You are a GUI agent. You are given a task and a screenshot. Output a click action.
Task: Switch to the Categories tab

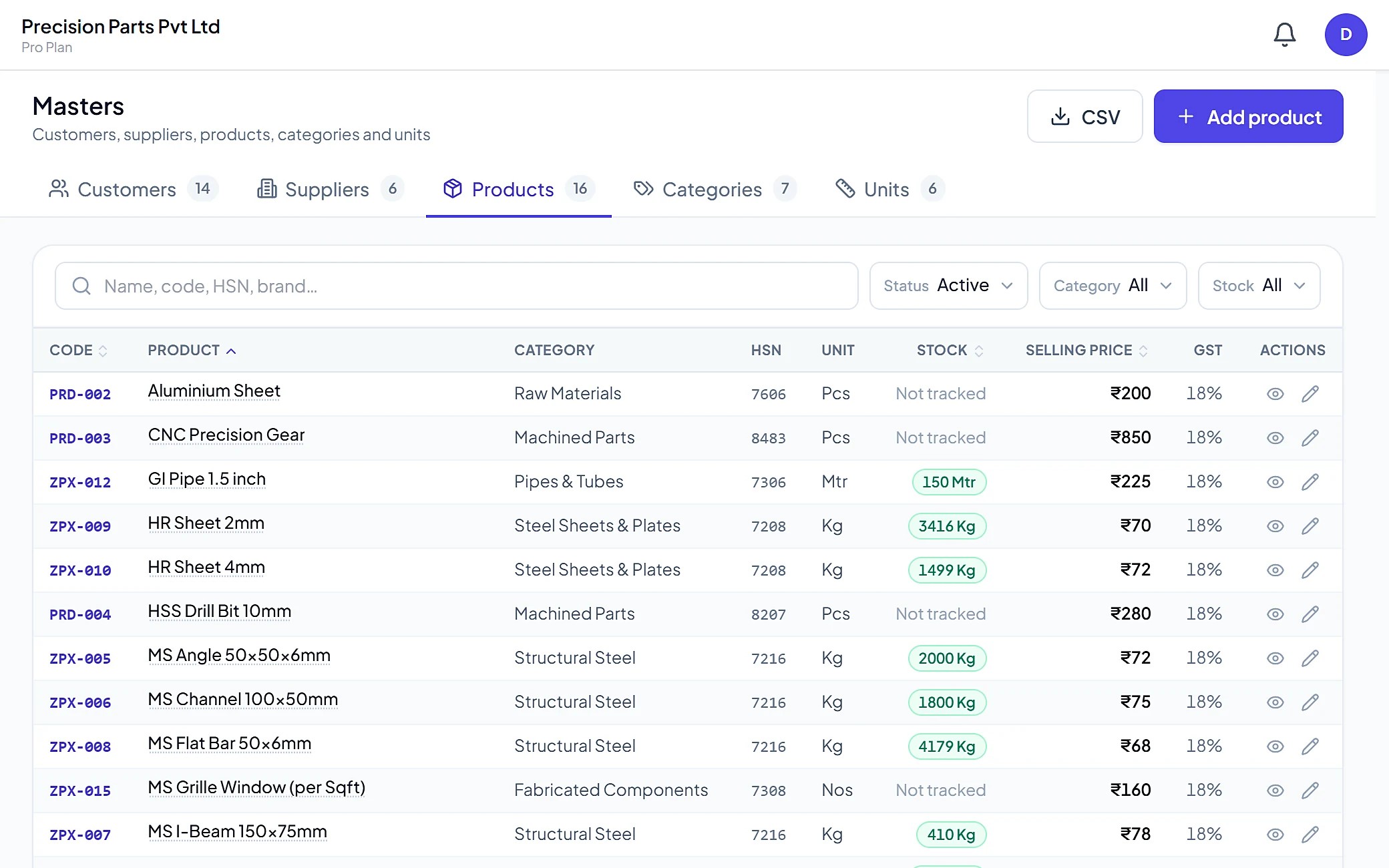point(715,189)
